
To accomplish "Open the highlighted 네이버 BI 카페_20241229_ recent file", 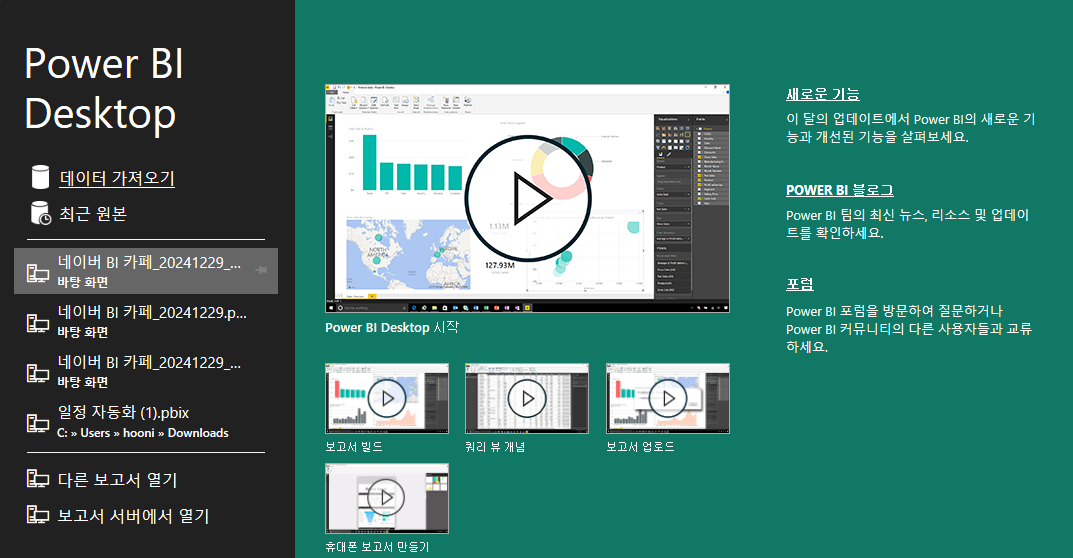I will point(146,271).
